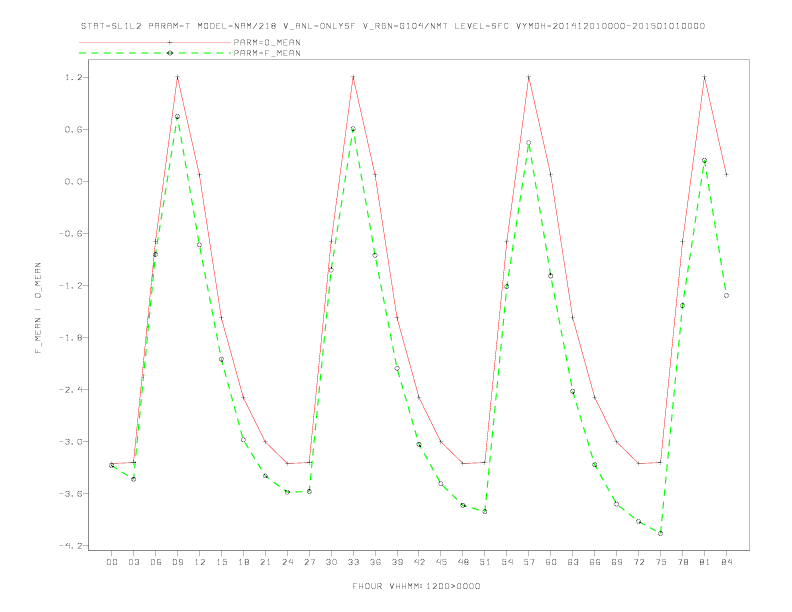Click the x-axis tick label 15

tap(221, 562)
